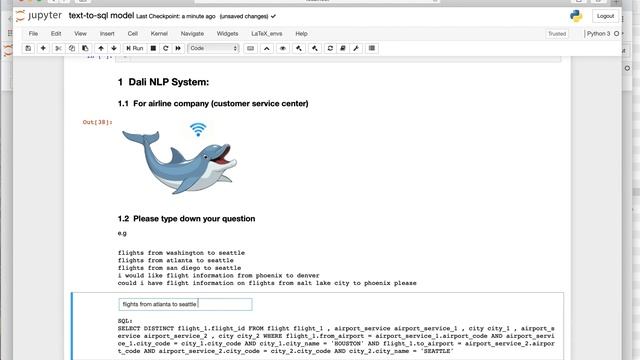This screenshot has height=360, width=640.
Task: Click the table grid toolbar icon
Action: point(372,48)
